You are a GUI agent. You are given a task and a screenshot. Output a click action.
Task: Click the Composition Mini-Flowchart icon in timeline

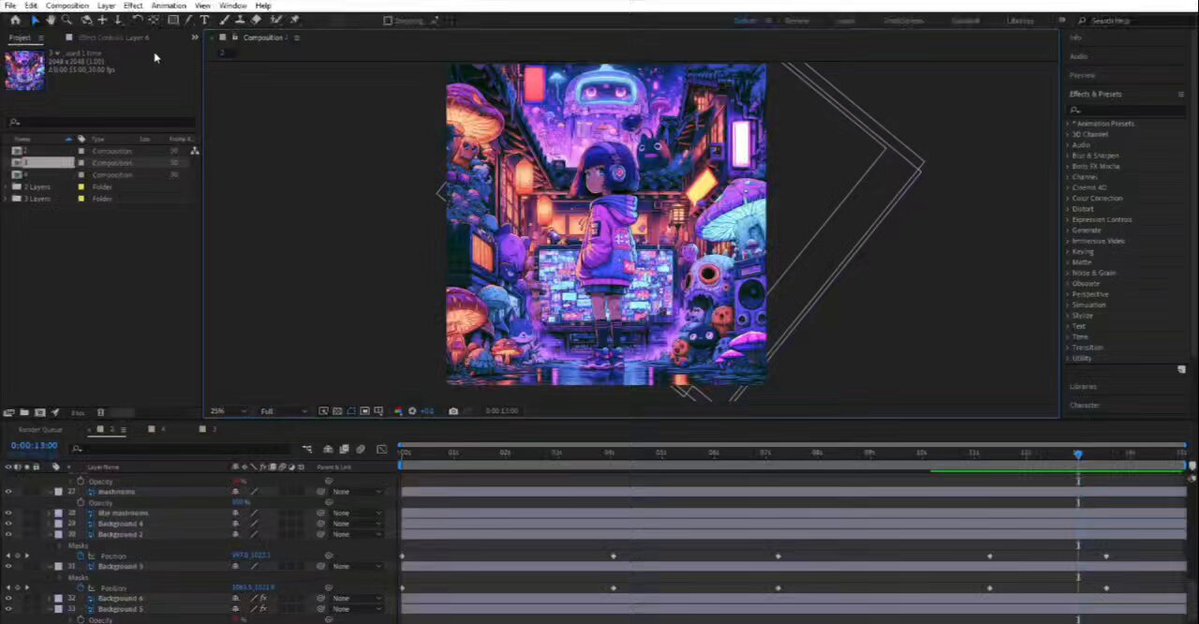[307, 449]
